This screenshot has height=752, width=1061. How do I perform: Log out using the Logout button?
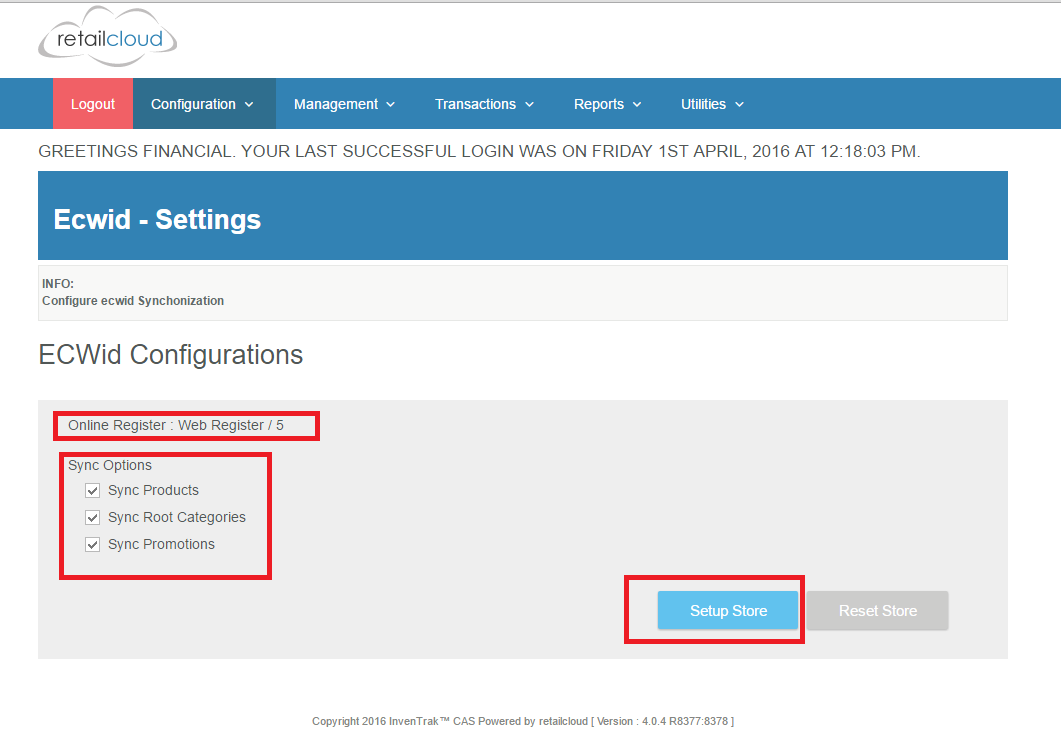click(x=93, y=104)
